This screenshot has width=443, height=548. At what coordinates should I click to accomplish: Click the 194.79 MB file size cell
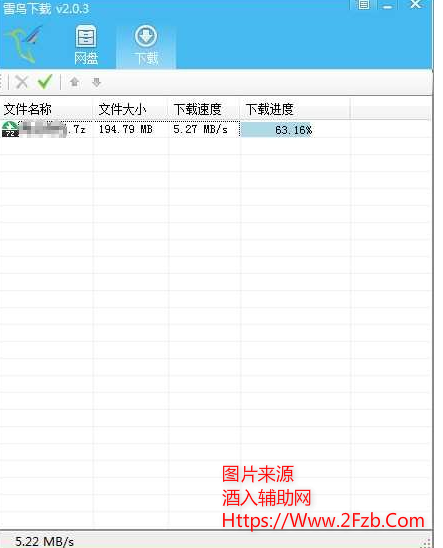[126, 129]
